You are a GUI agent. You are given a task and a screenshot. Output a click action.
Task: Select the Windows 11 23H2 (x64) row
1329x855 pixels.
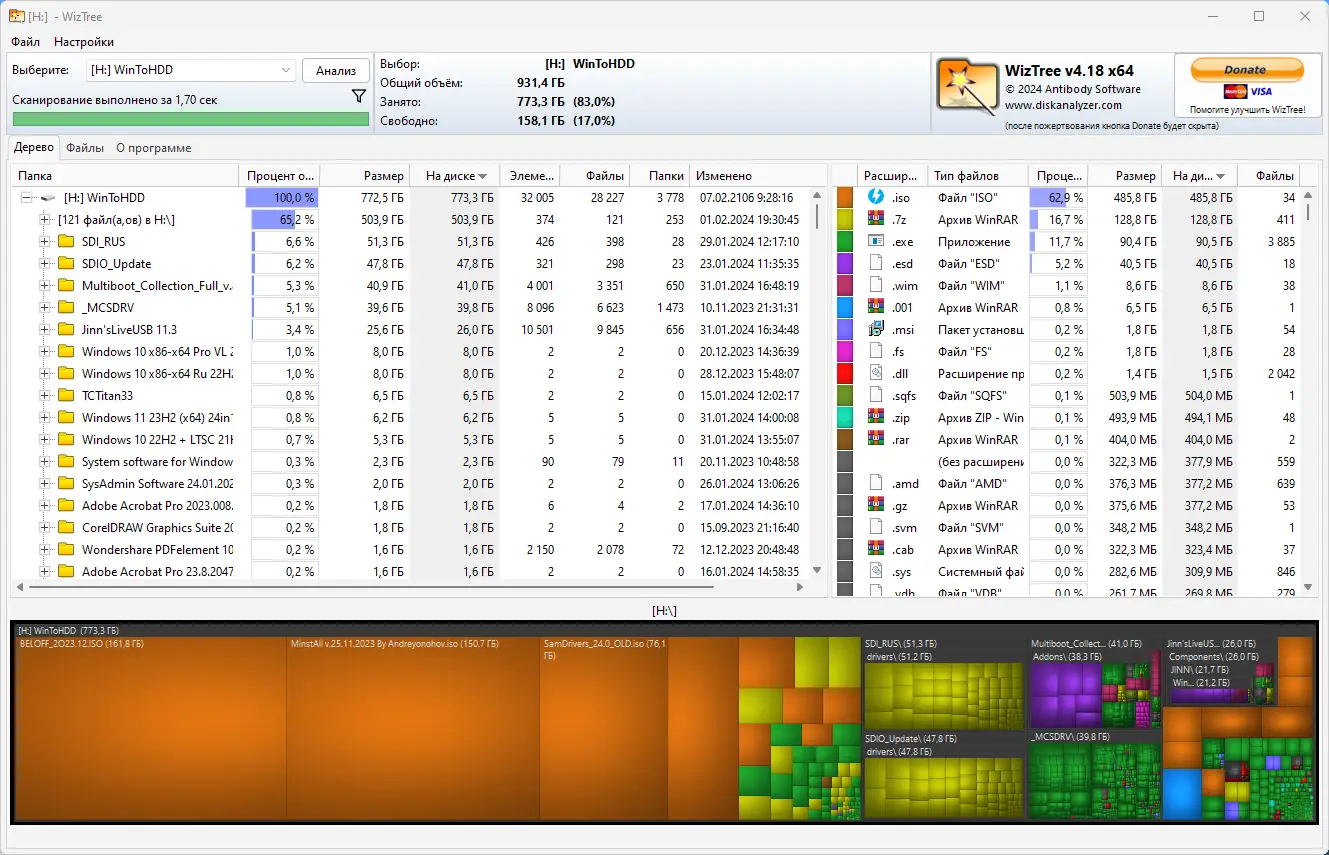(420, 418)
